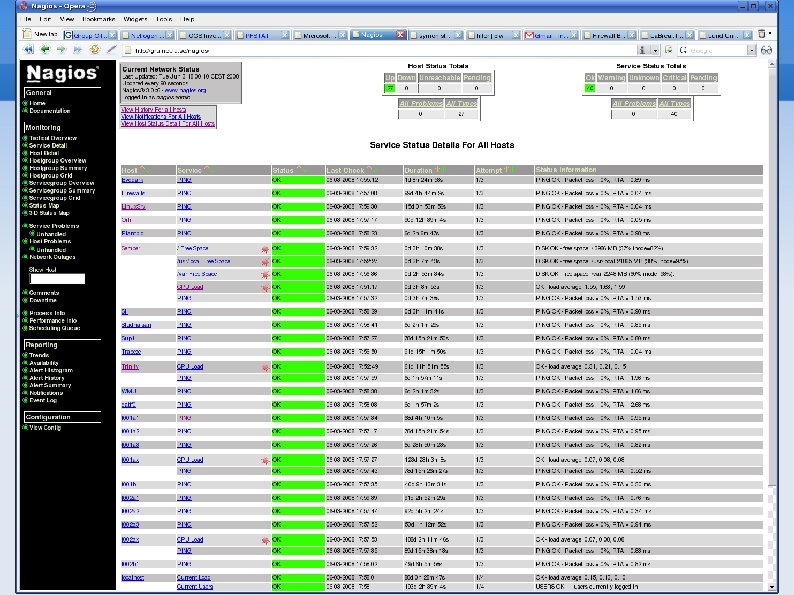The width and height of the screenshot is (794, 595).
Task: Open Documentation in the sidebar
Action: pyautogui.click(x=50, y=110)
